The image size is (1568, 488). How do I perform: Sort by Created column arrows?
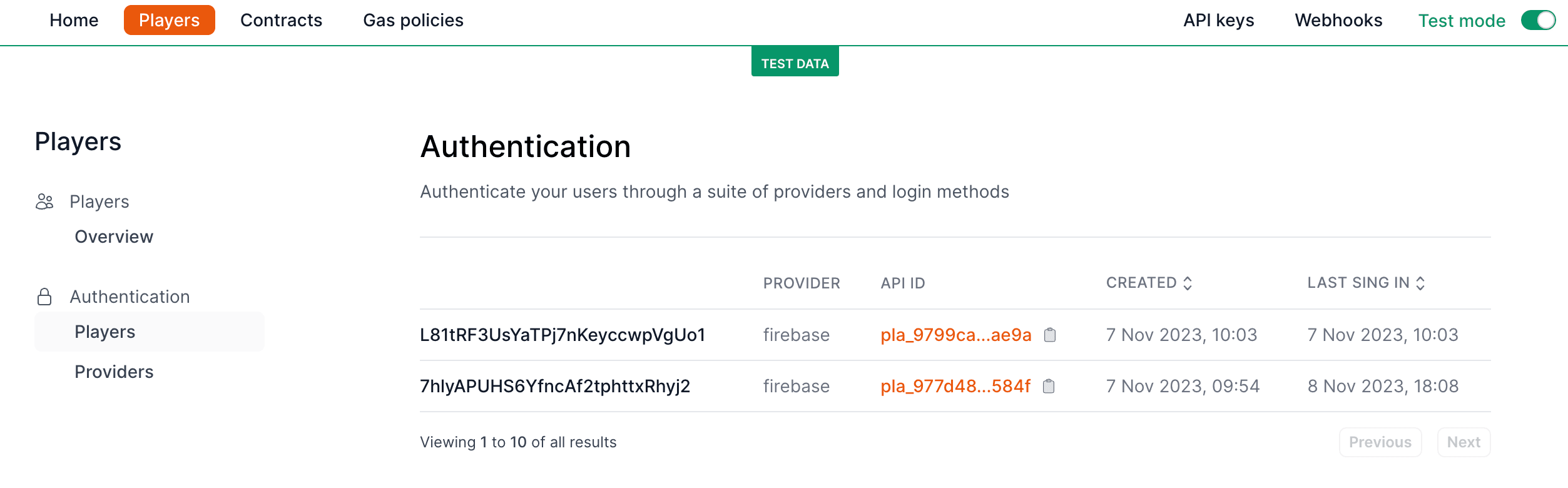tap(1188, 283)
